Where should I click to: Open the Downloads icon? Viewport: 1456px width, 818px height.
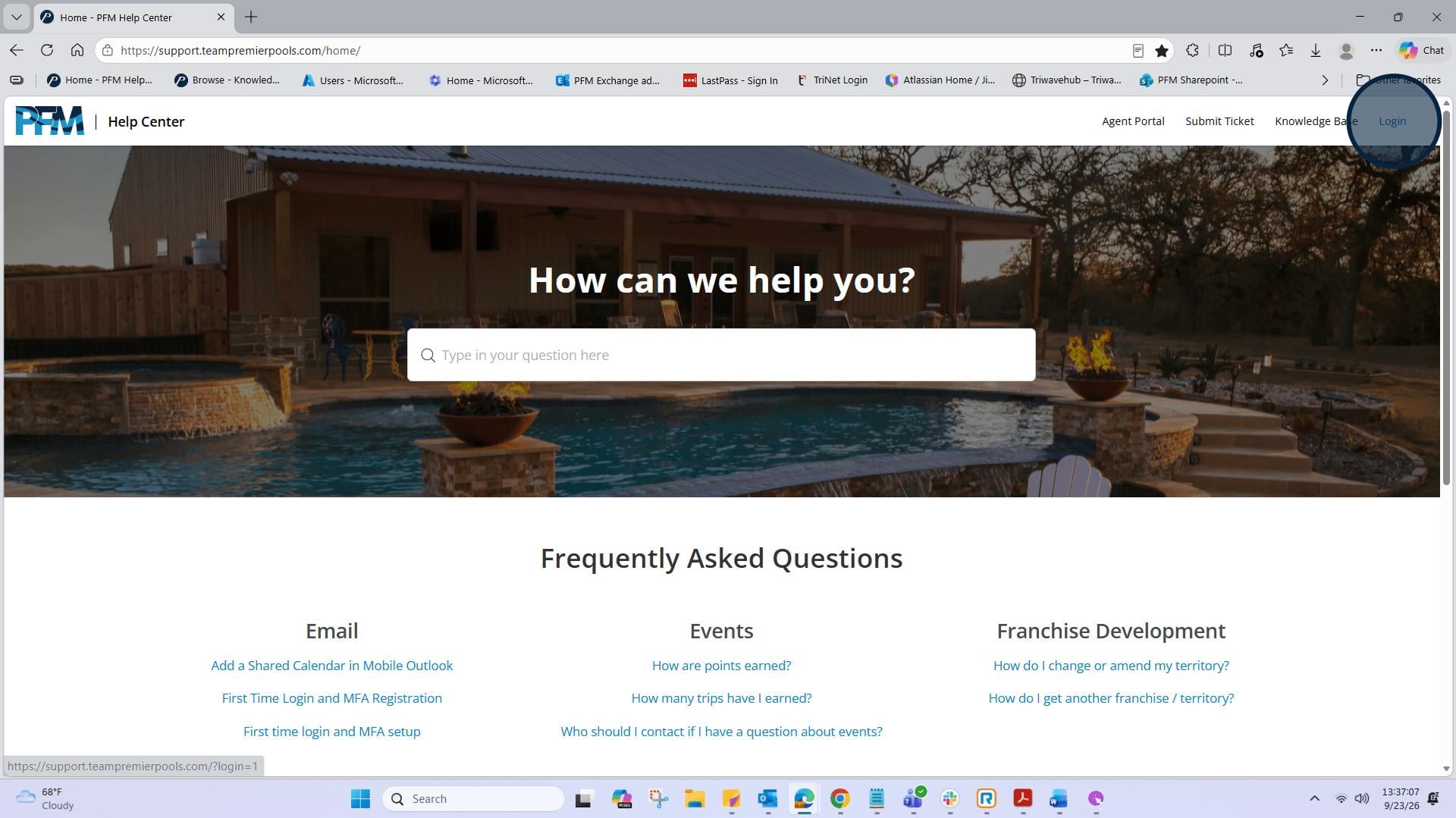[x=1316, y=50]
